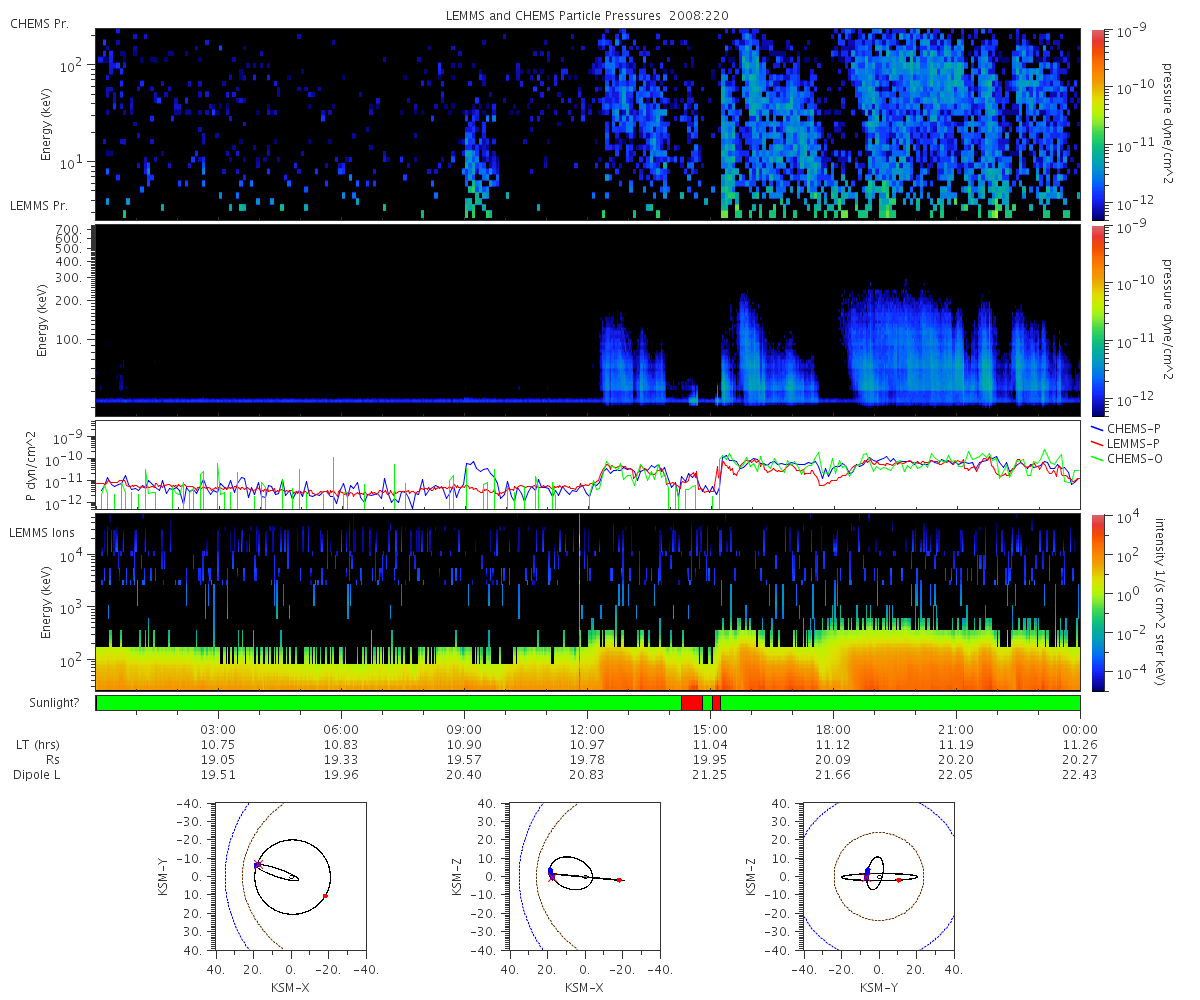Click the LEMMS Ions intensity color bar

tap(1097, 602)
